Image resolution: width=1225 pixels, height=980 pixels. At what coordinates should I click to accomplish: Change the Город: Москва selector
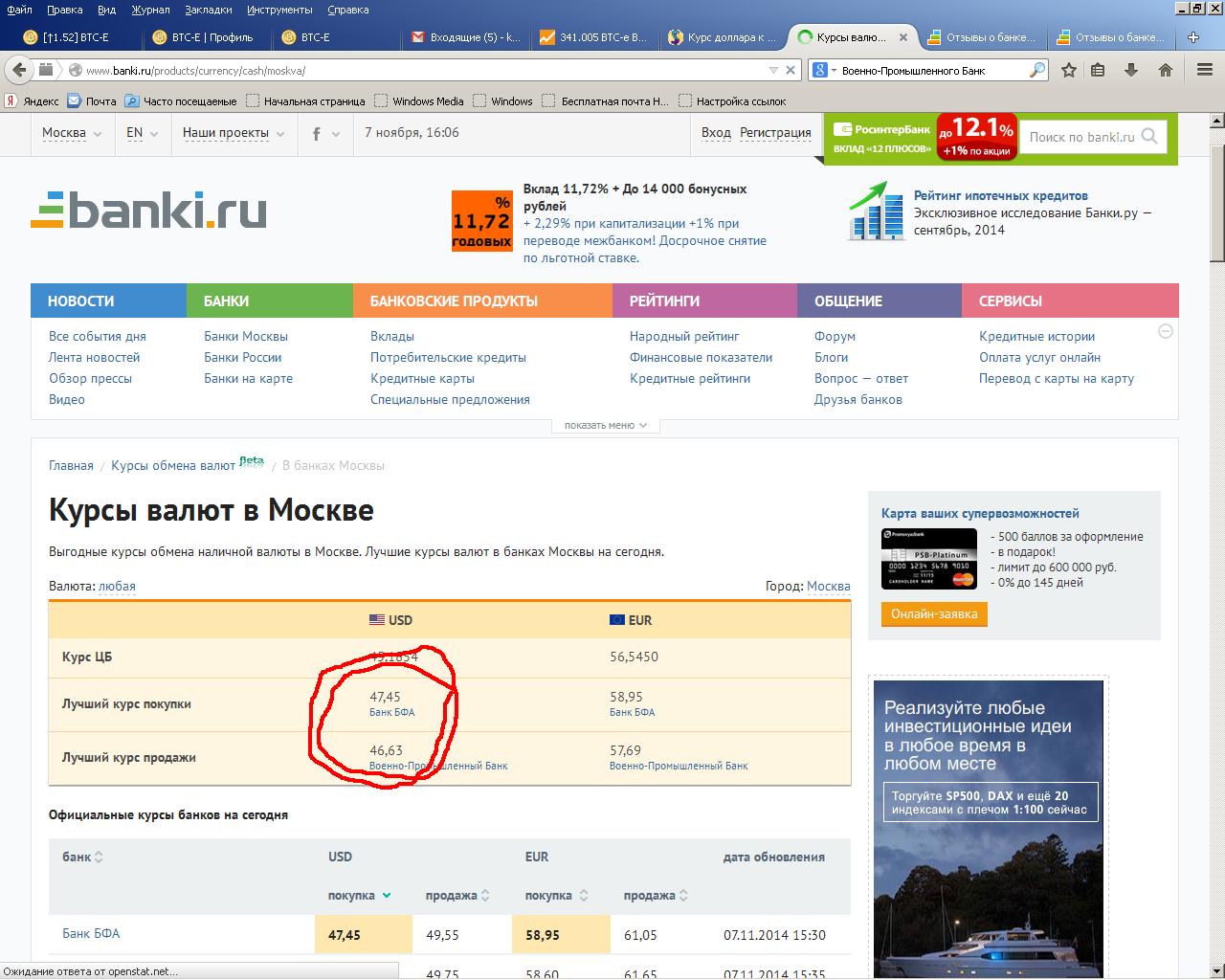(x=829, y=586)
